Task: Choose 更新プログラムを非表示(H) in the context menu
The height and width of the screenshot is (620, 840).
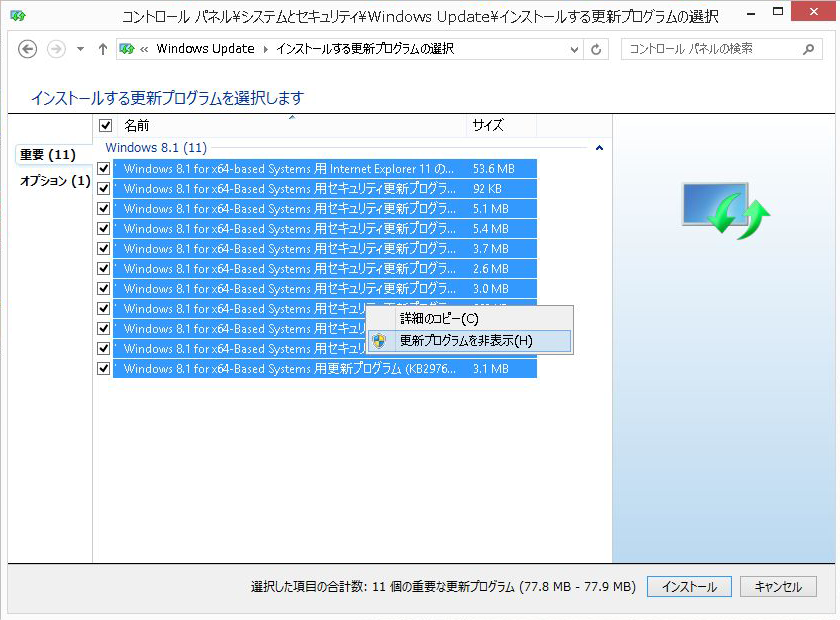Action: (x=470, y=341)
